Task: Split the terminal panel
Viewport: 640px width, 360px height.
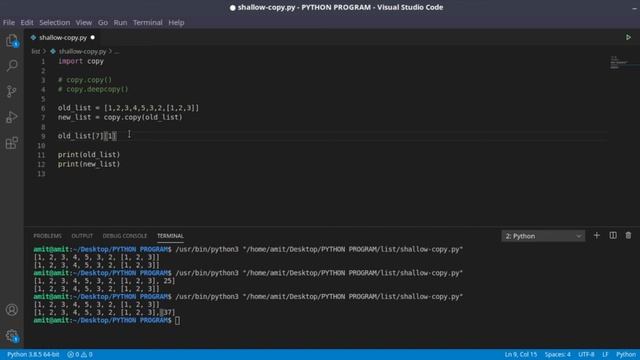Action: click(x=613, y=236)
